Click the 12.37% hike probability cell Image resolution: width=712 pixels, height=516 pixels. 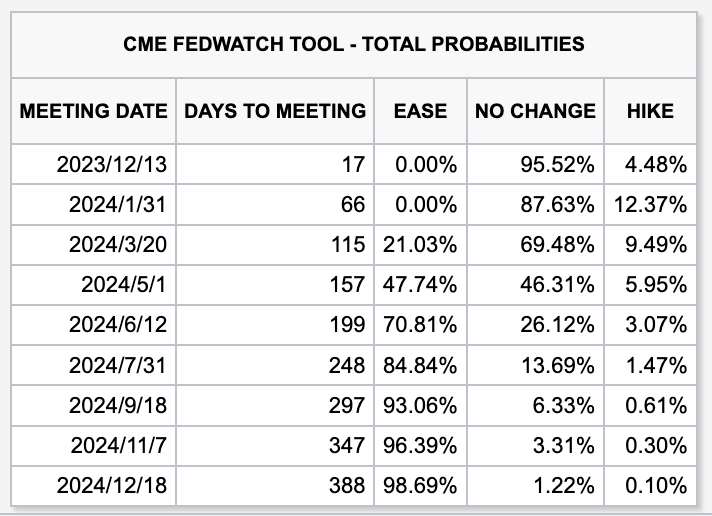click(649, 204)
